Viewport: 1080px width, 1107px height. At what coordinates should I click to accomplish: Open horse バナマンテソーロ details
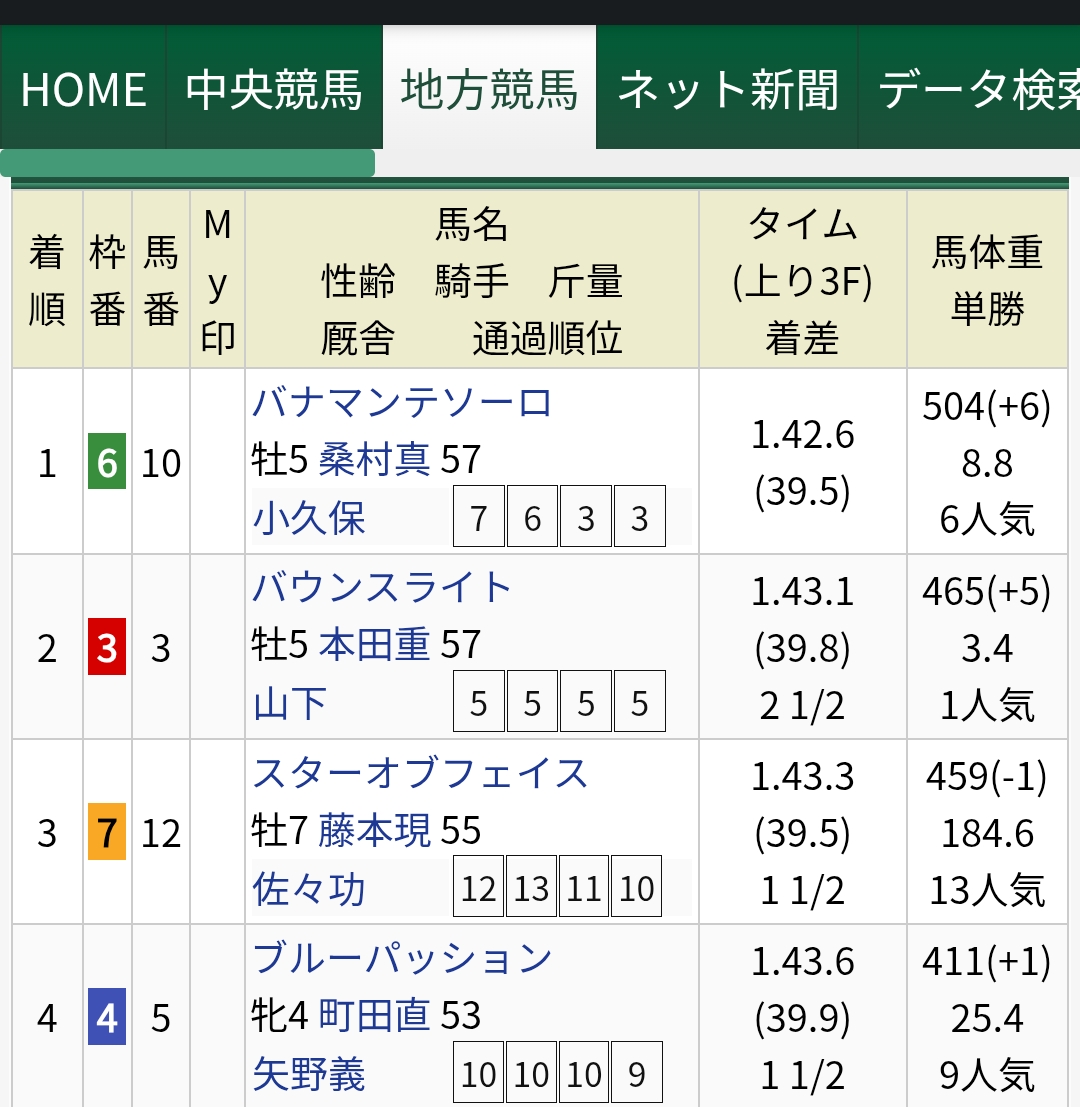(x=402, y=403)
